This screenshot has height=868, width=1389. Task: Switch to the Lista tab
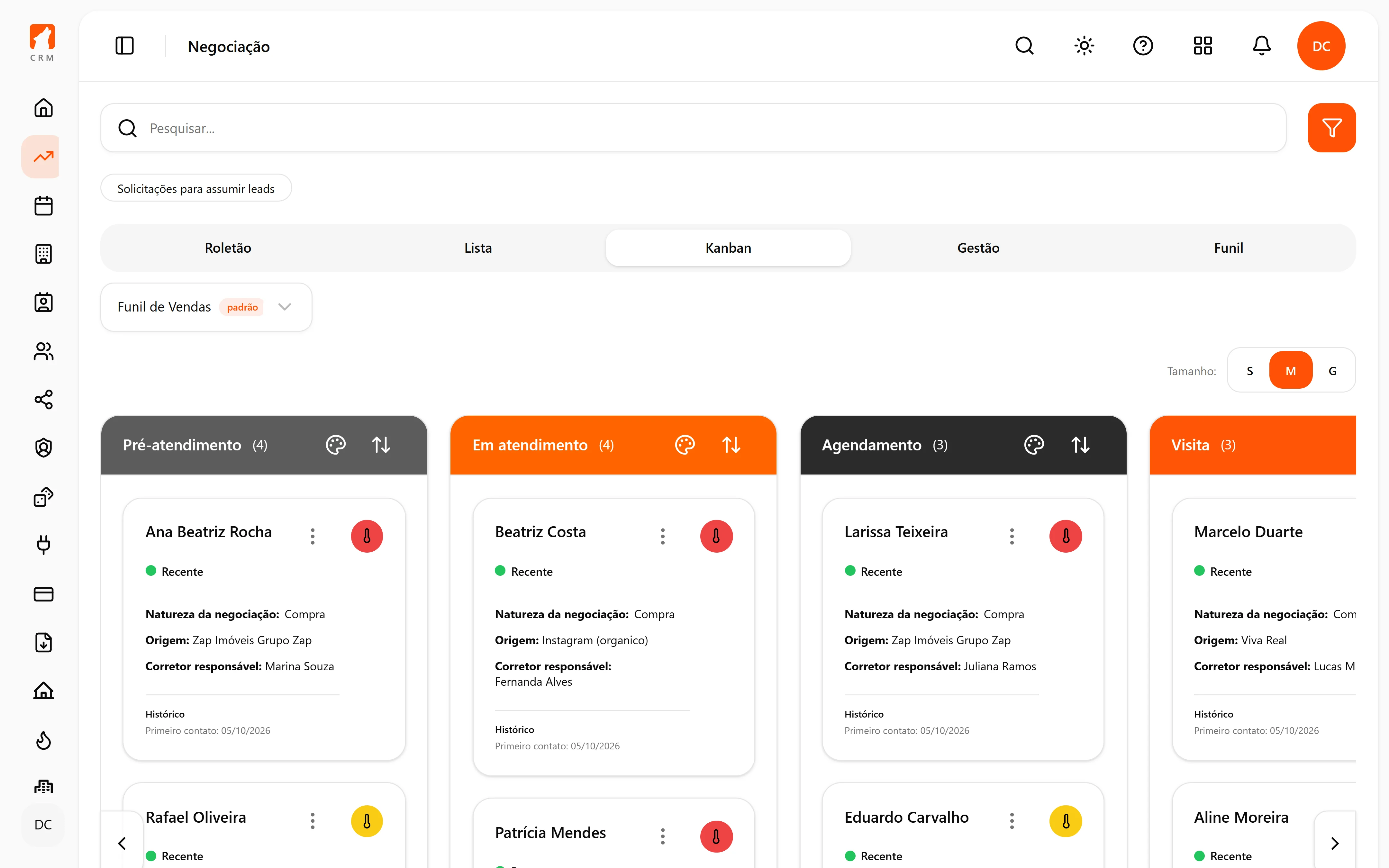coord(478,248)
